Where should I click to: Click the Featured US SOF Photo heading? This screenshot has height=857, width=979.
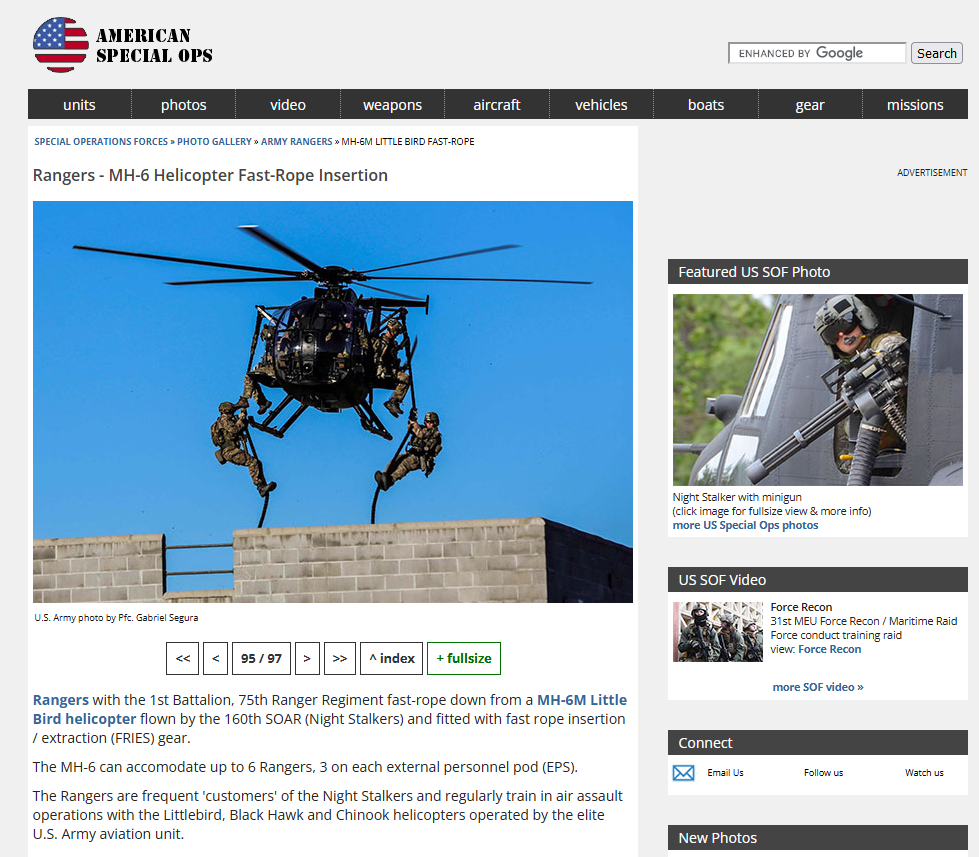754,272
